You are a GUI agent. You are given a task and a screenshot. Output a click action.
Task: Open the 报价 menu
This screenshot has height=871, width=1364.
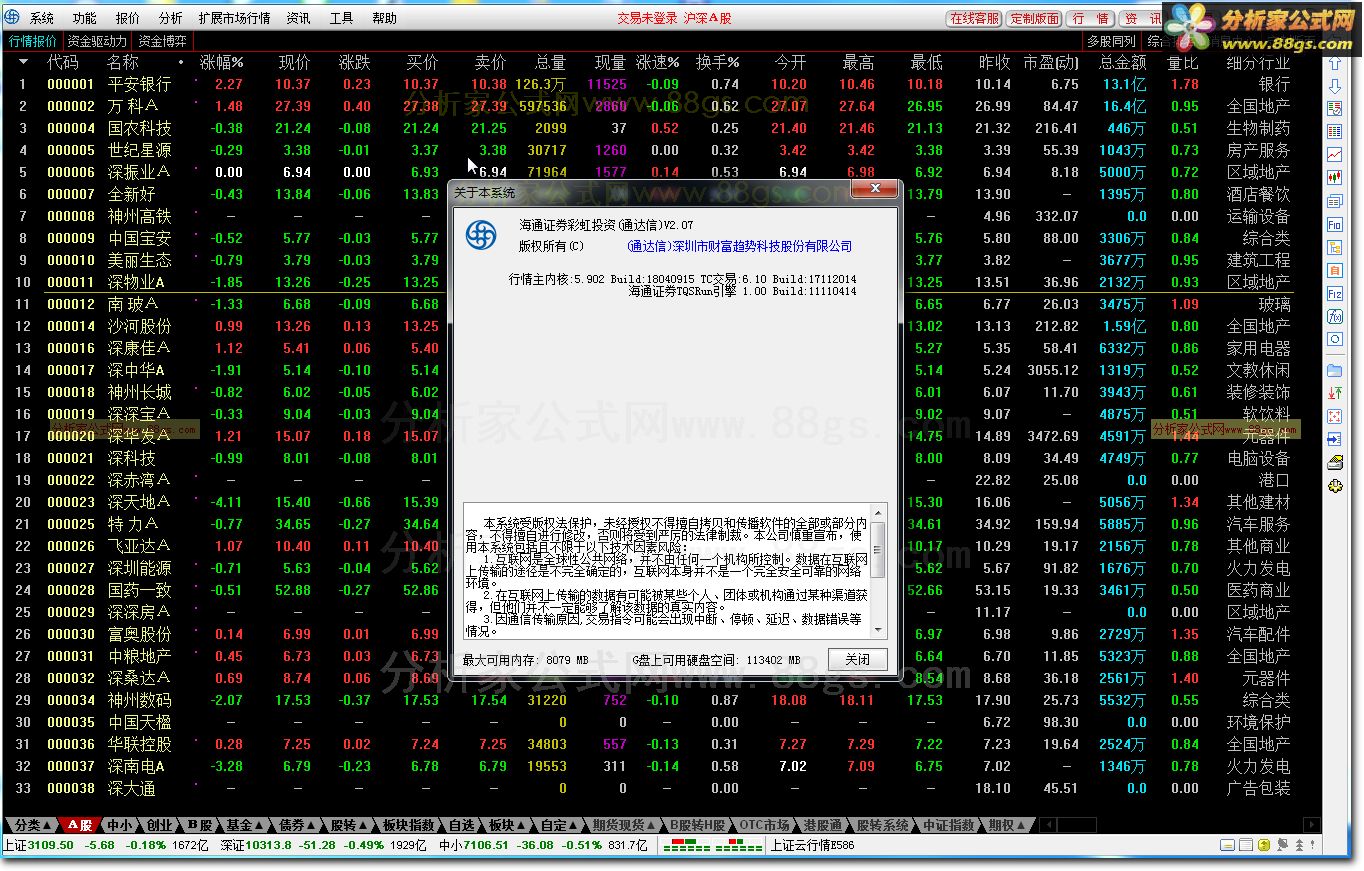pyautogui.click(x=128, y=18)
